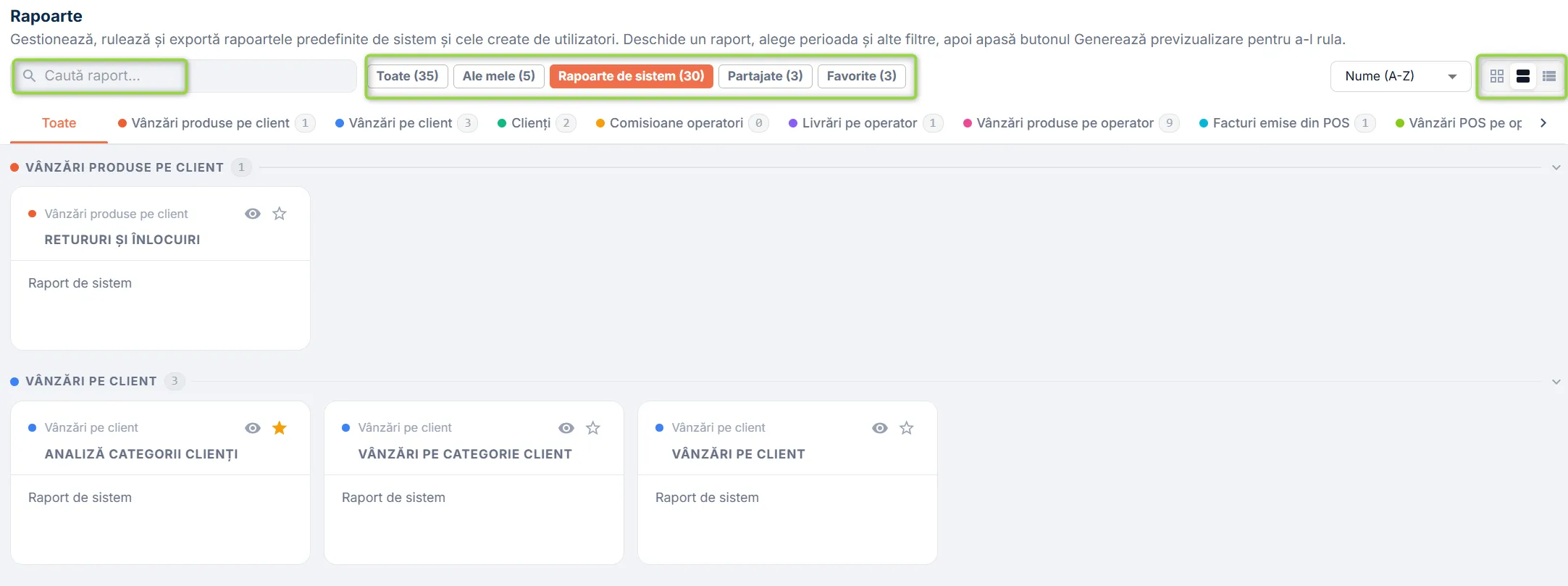Filter by Ale mele (5) reports
Image resolution: width=1568 pixels, height=586 pixels.
499,76
